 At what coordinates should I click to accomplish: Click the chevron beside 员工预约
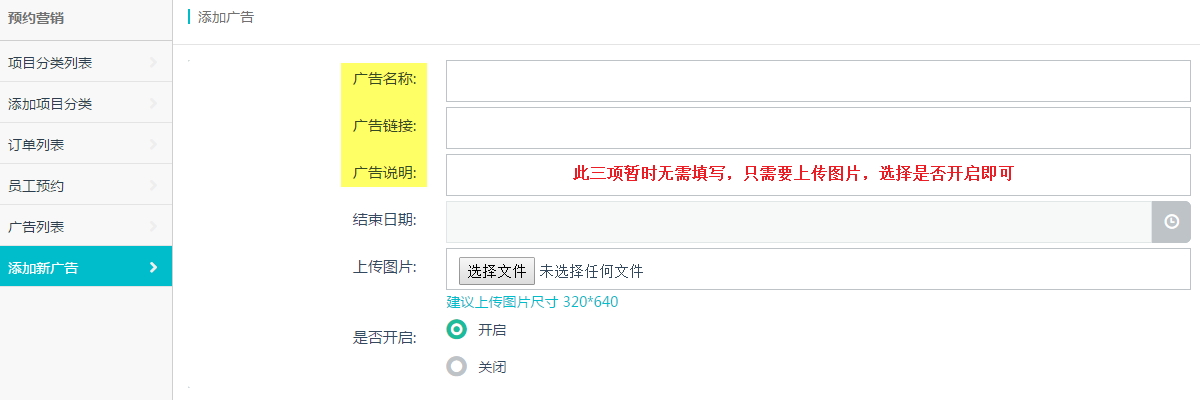point(153,186)
